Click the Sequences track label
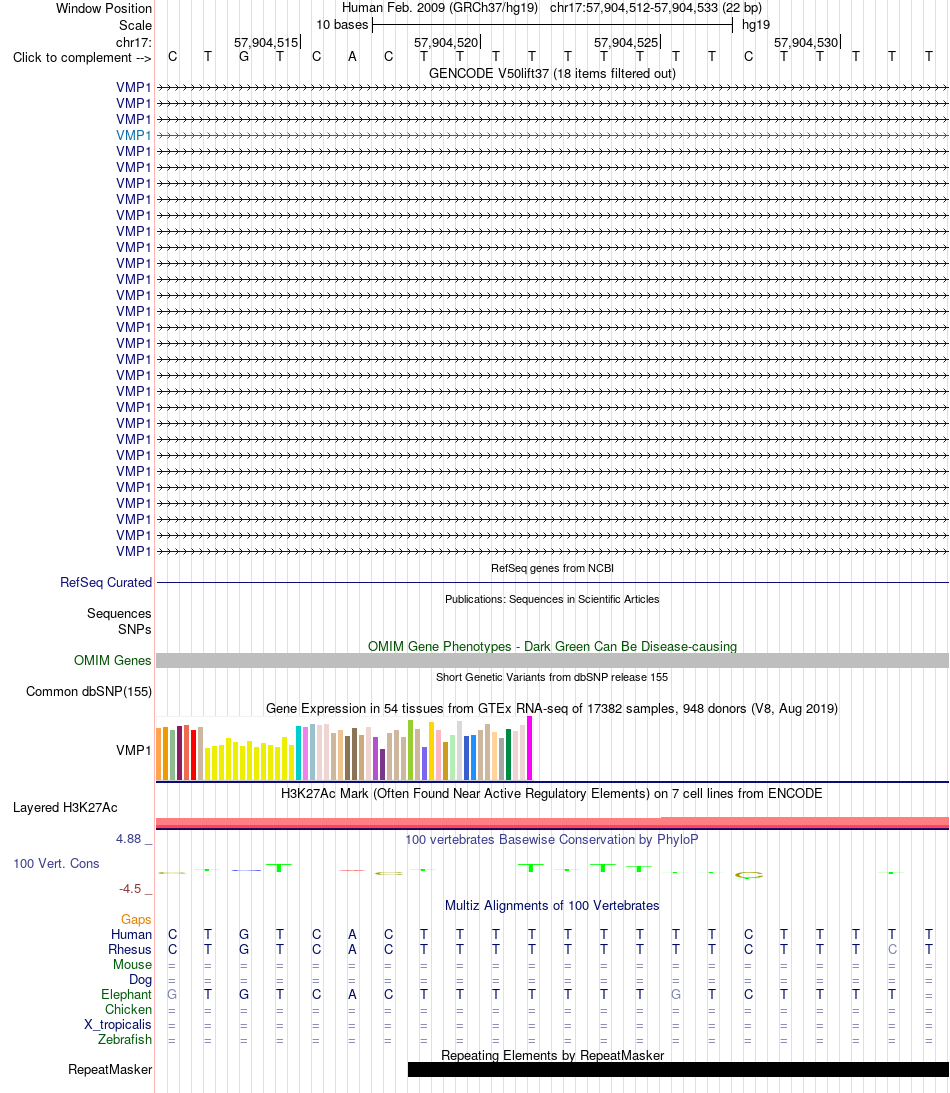The width and height of the screenshot is (950, 1093). pyautogui.click(x=119, y=613)
